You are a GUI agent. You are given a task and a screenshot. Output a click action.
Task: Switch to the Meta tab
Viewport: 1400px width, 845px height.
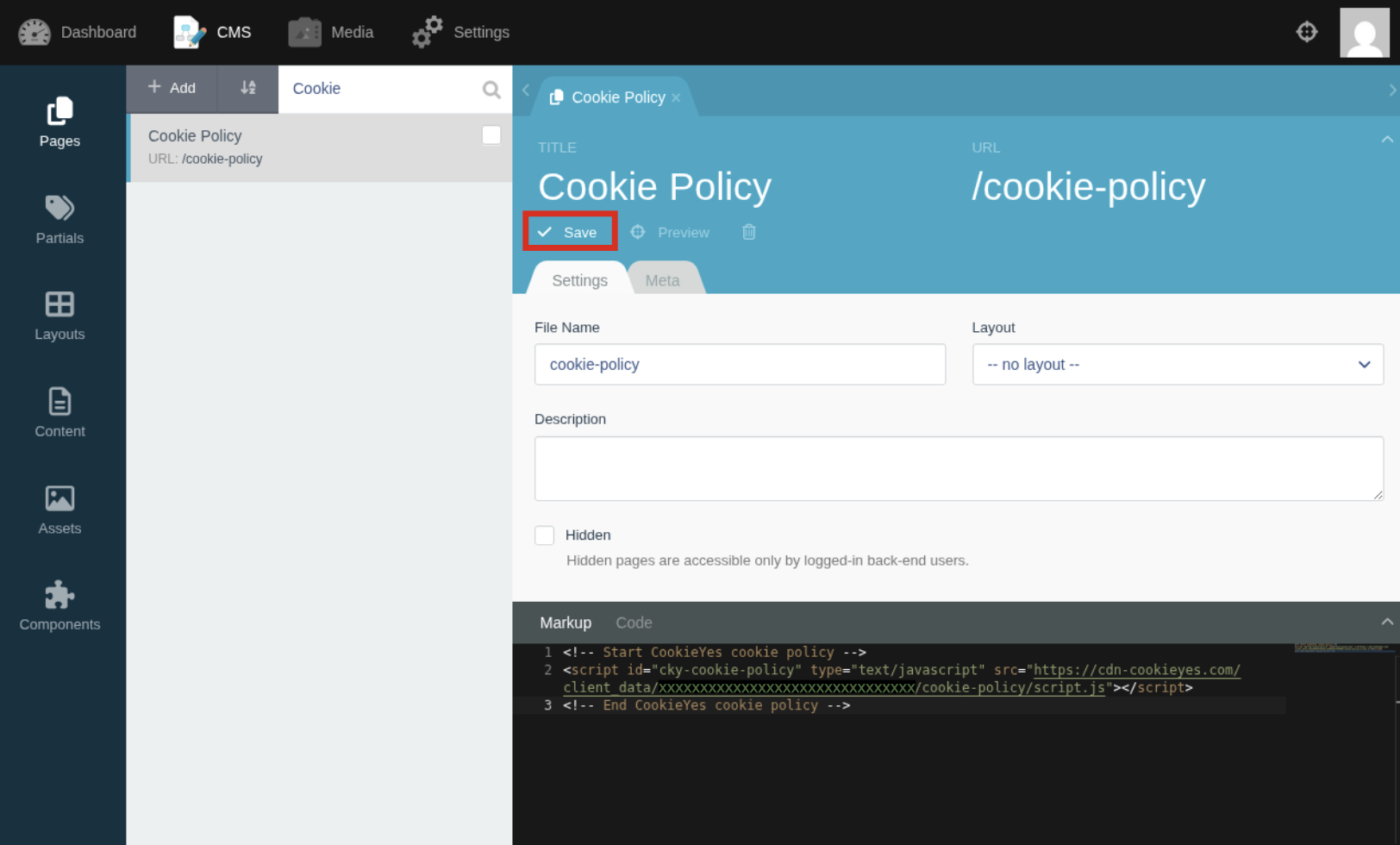[x=662, y=280]
